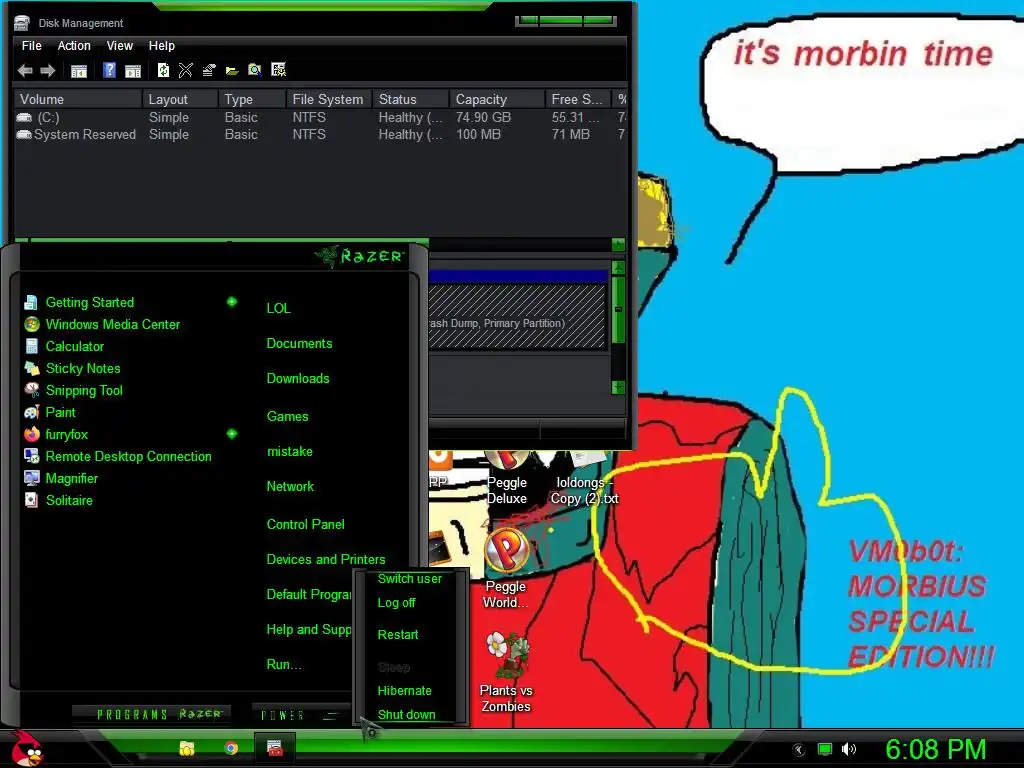Show hidden tray icons arrow
Viewport: 1024px width, 768px height.
(x=799, y=750)
